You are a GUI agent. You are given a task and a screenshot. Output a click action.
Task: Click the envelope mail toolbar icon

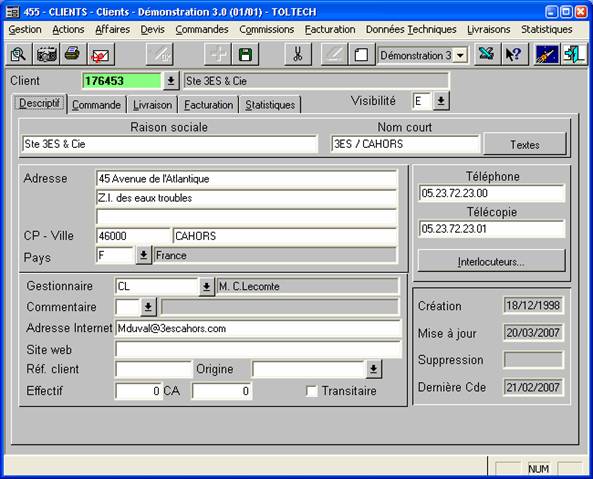click(x=101, y=55)
